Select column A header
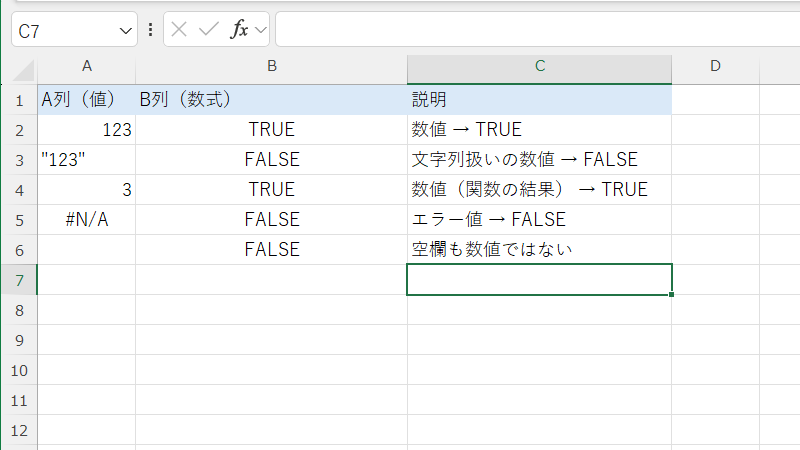 tap(87, 67)
